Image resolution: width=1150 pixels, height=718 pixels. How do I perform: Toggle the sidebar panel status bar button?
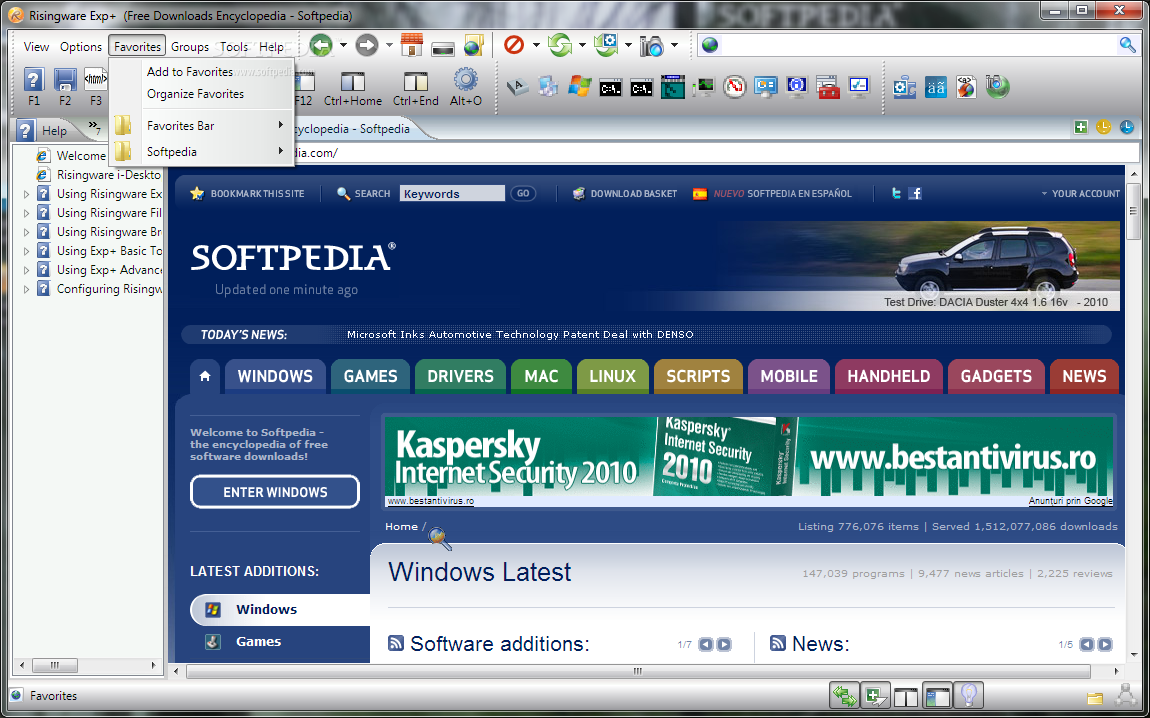tap(937, 695)
